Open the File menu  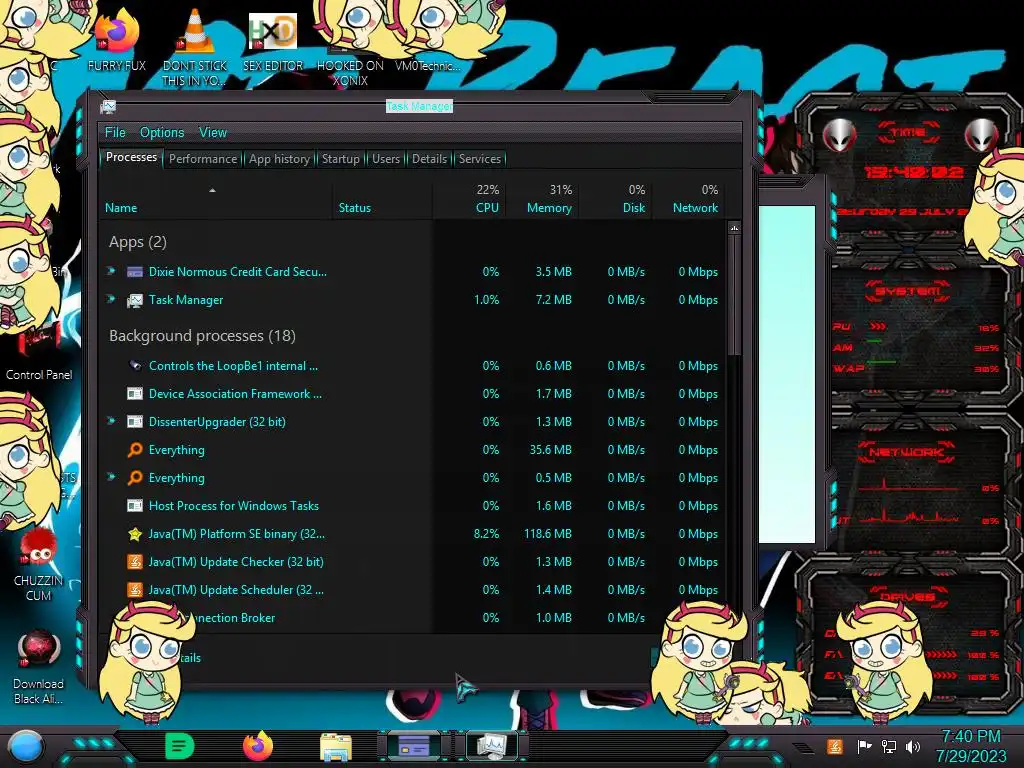tap(115, 133)
